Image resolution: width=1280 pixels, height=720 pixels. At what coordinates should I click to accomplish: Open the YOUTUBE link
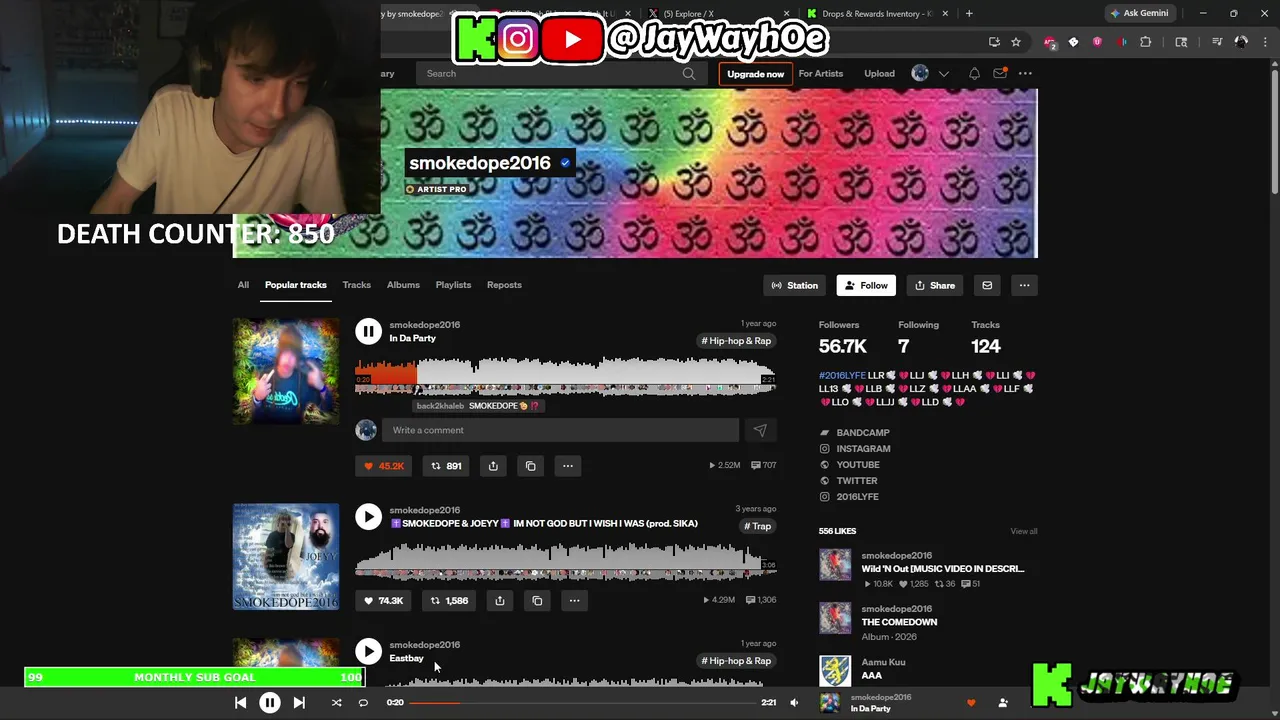tap(858, 465)
